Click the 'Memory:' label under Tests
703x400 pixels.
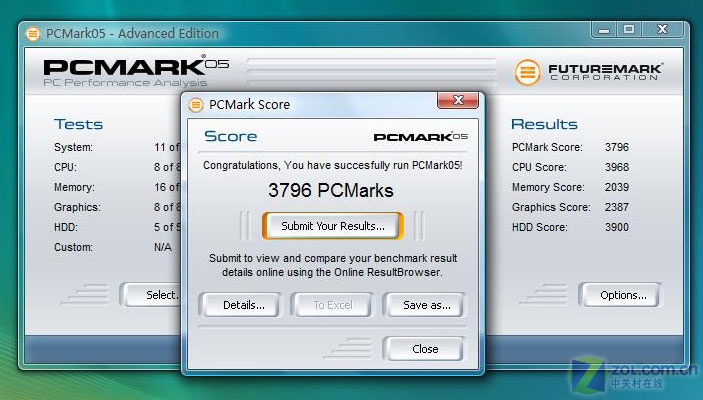coord(74,187)
